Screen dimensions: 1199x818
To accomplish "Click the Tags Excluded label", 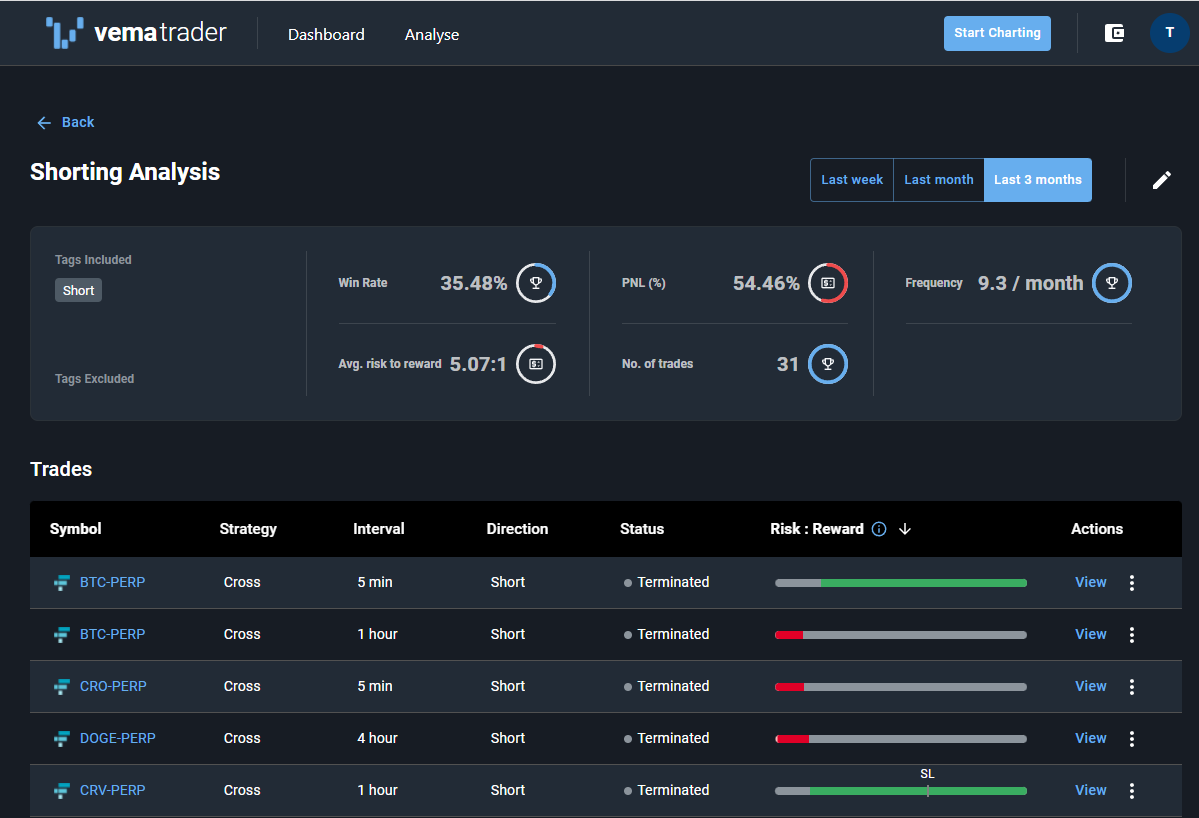I will [x=95, y=379].
